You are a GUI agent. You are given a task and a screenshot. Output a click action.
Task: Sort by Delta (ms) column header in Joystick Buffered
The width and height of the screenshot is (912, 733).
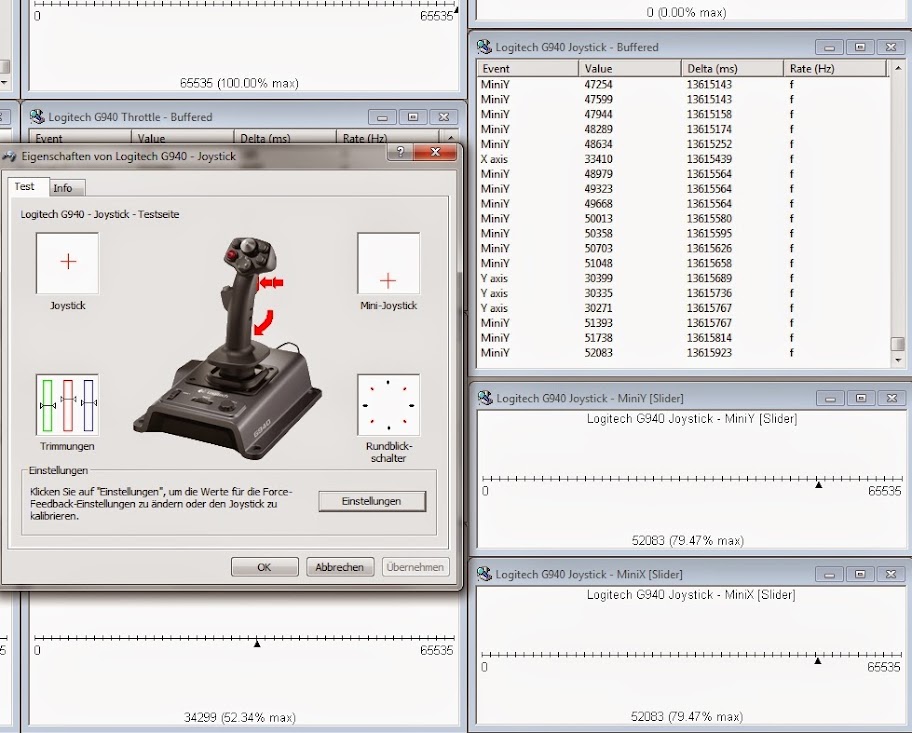pyautogui.click(x=732, y=69)
